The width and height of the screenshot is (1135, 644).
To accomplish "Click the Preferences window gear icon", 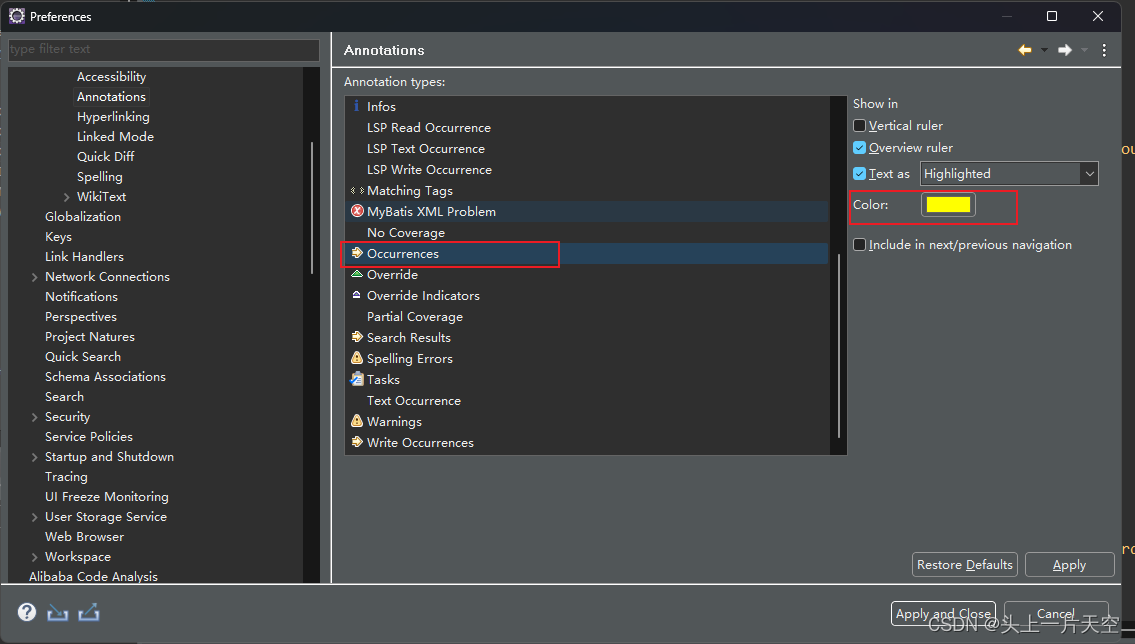I will [17, 16].
